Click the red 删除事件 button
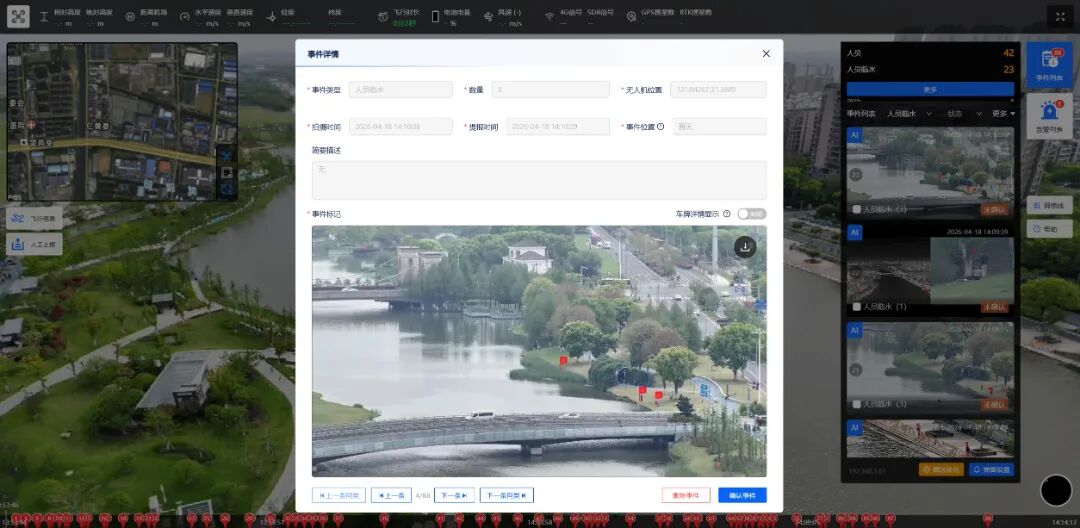Image resolution: width=1080 pixels, height=528 pixels. 686,495
